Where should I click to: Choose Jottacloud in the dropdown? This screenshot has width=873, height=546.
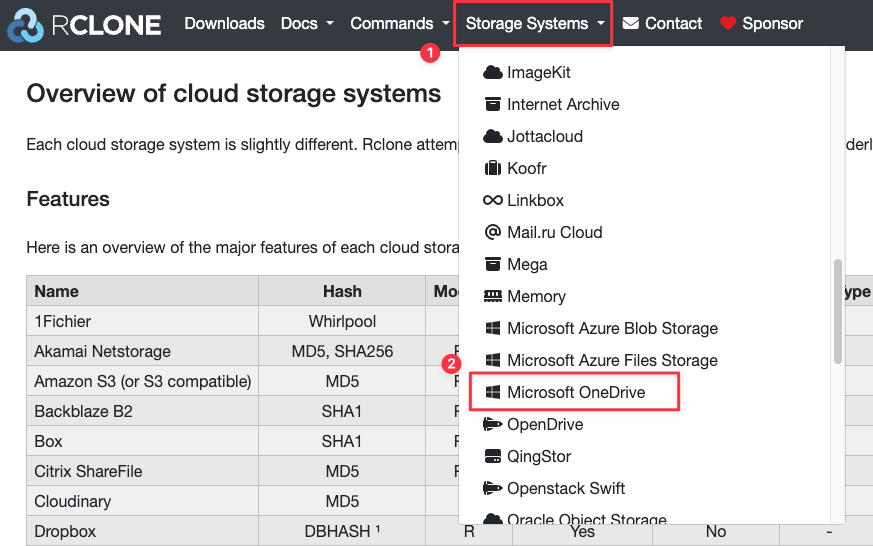coord(545,136)
